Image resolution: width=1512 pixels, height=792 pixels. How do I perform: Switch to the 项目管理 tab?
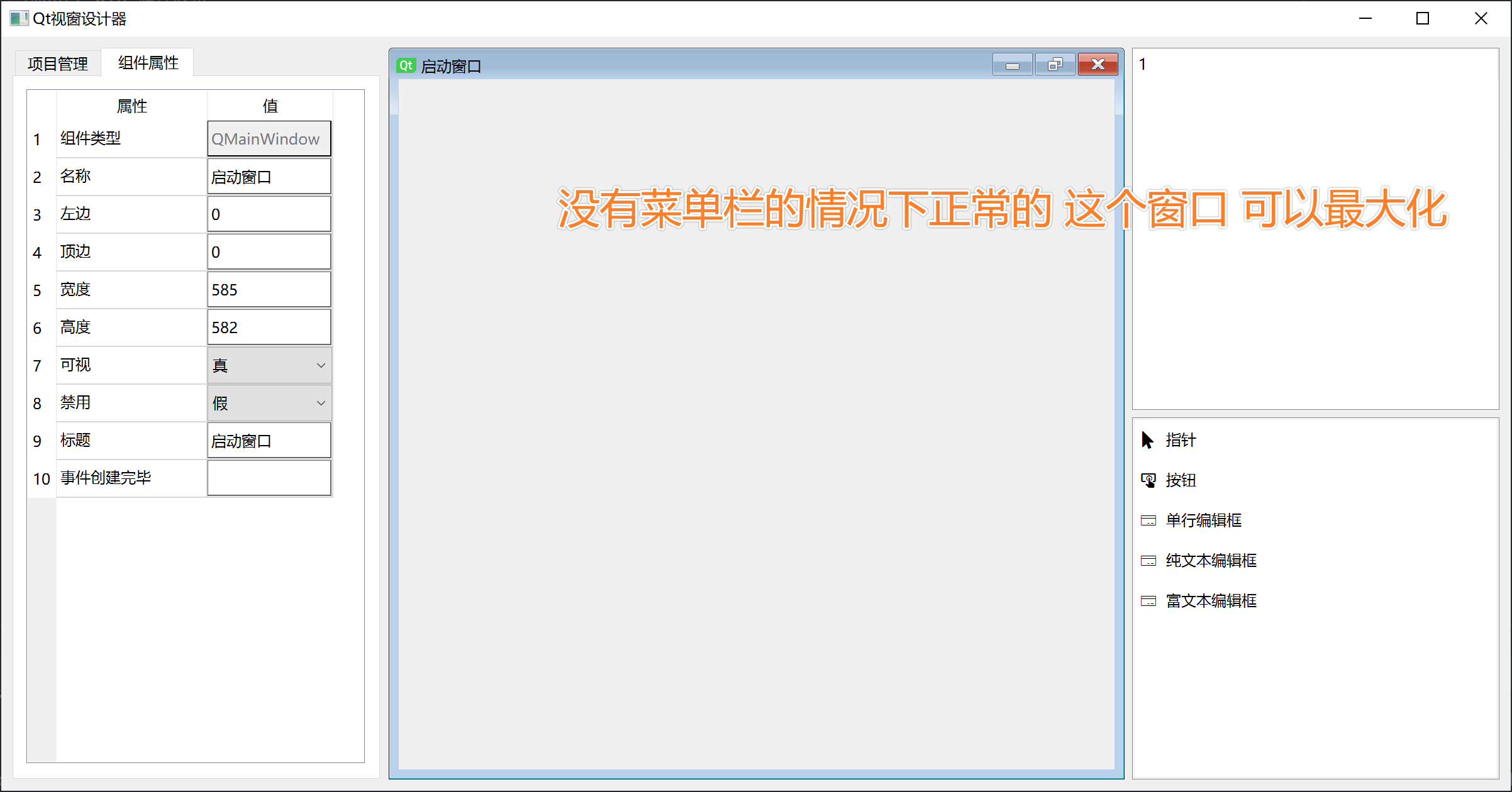tap(58, 62)
